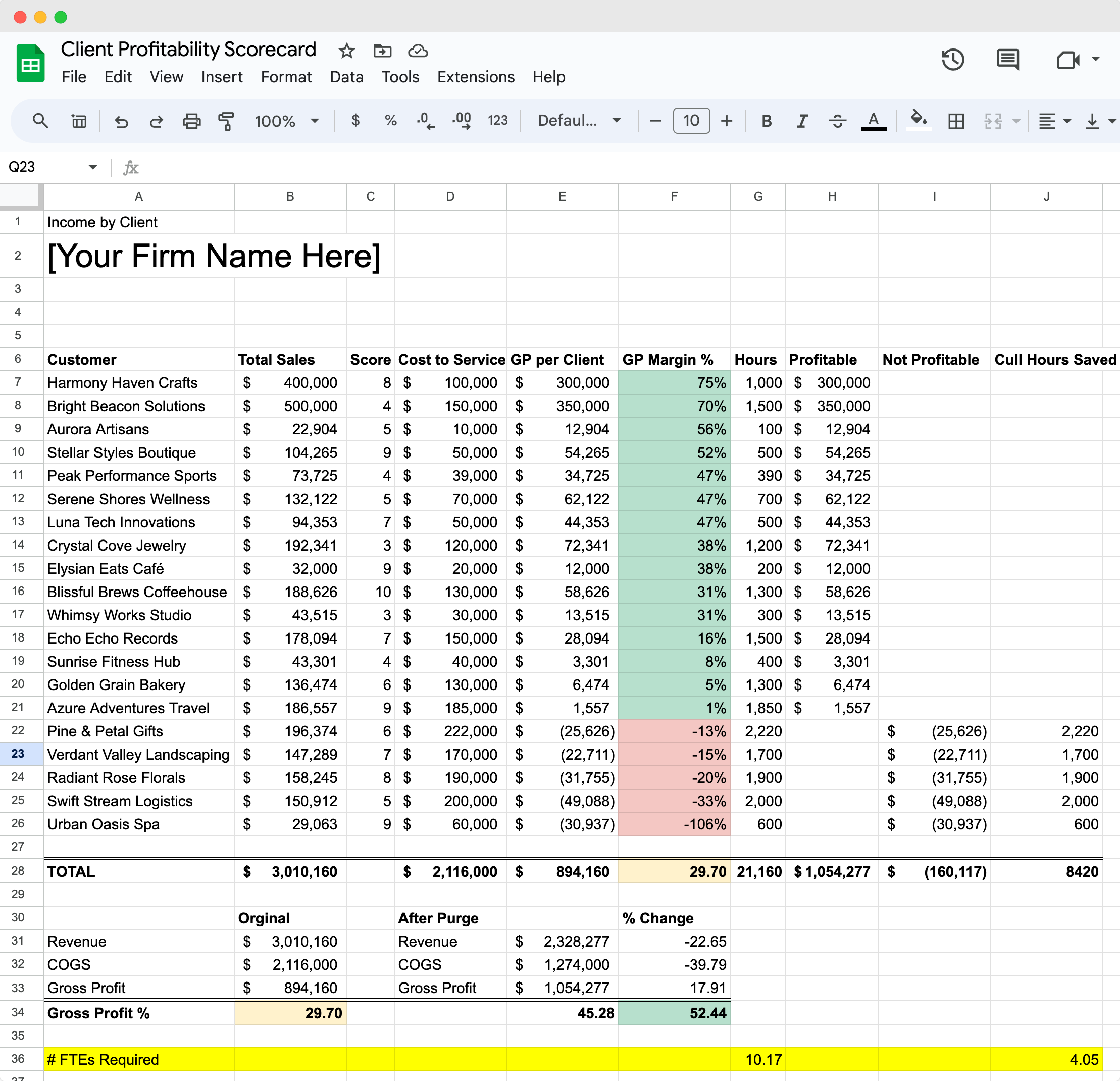The width and height of the screenshot is (1120, 1081).
Task: Click the increase font size plus button
Action: [x=726, y=121]
